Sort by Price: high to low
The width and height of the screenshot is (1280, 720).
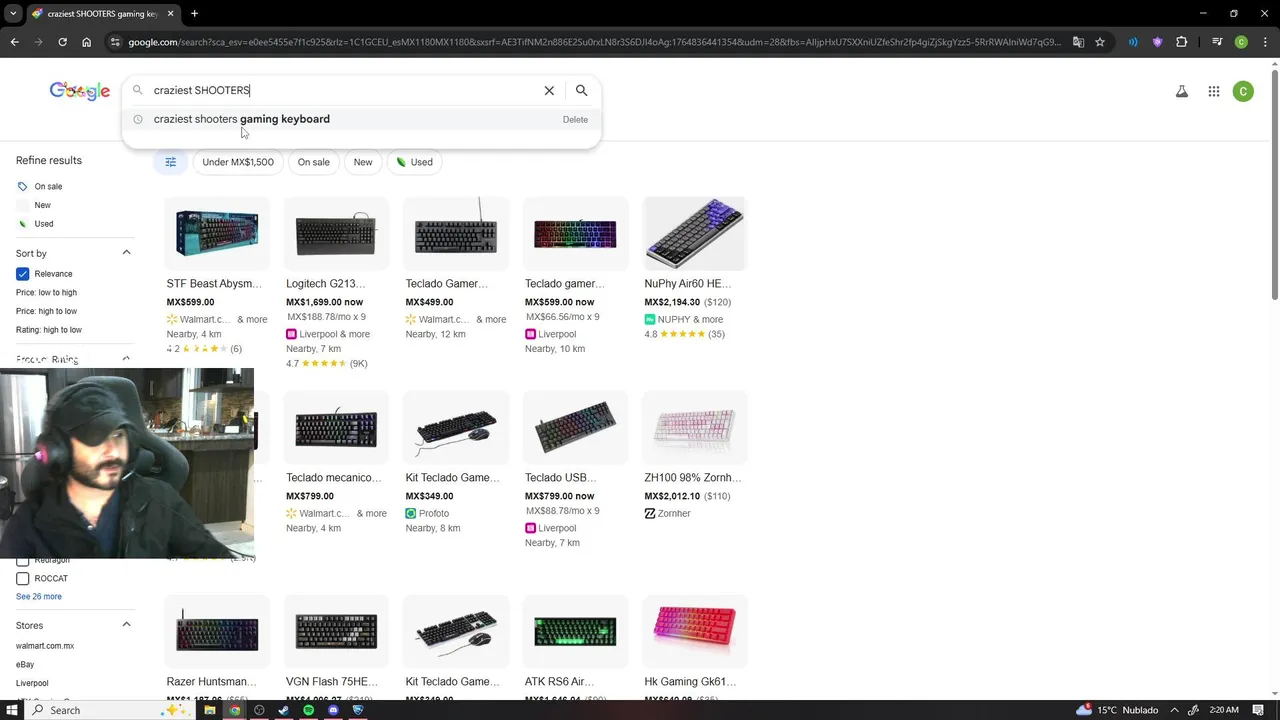46,311
